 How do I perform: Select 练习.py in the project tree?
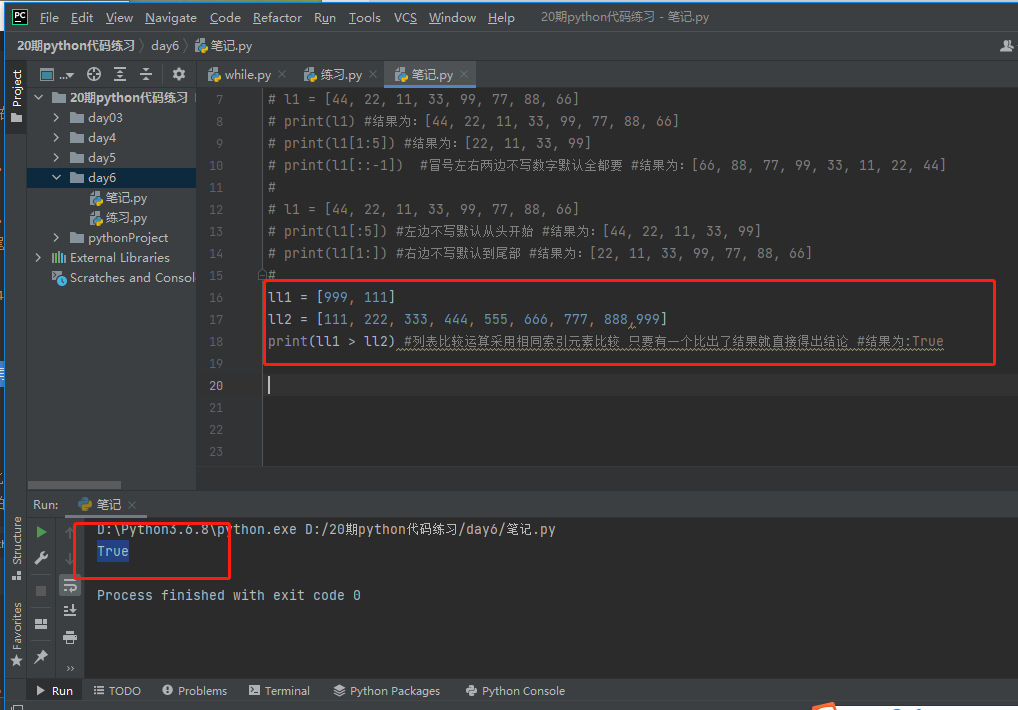tap(118, 218)
